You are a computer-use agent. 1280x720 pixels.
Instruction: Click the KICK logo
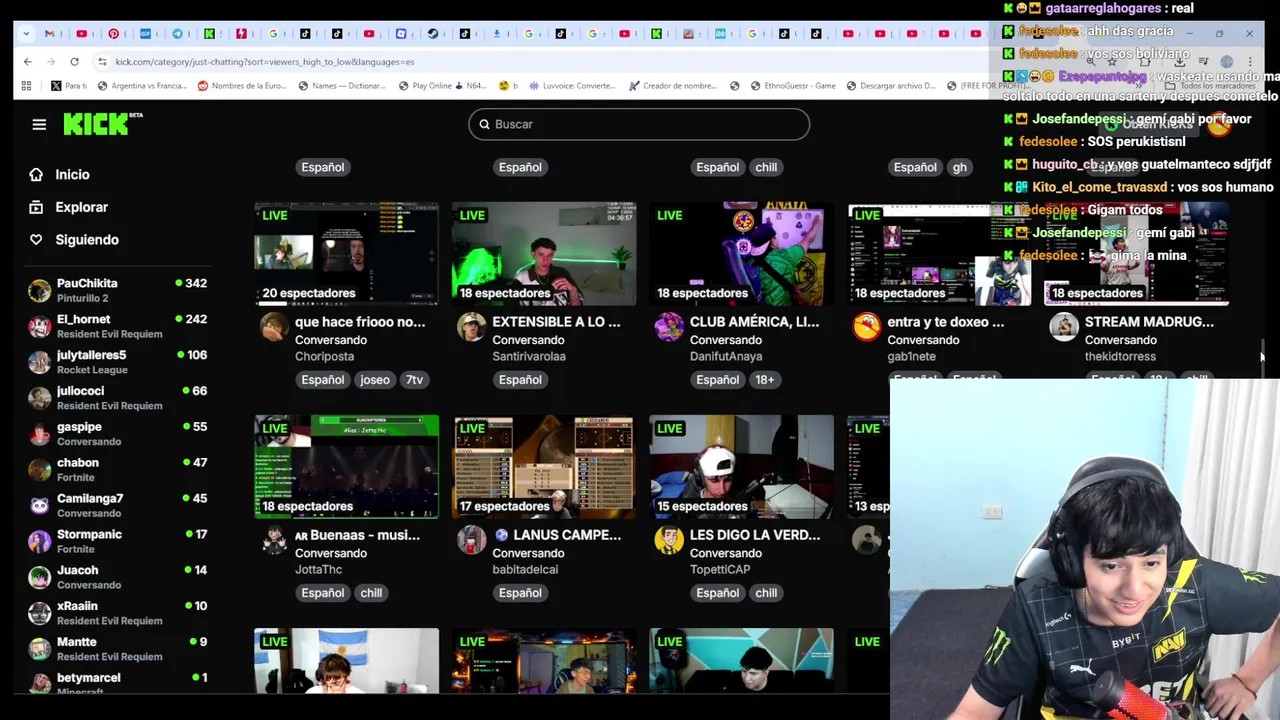pos(103,123)
